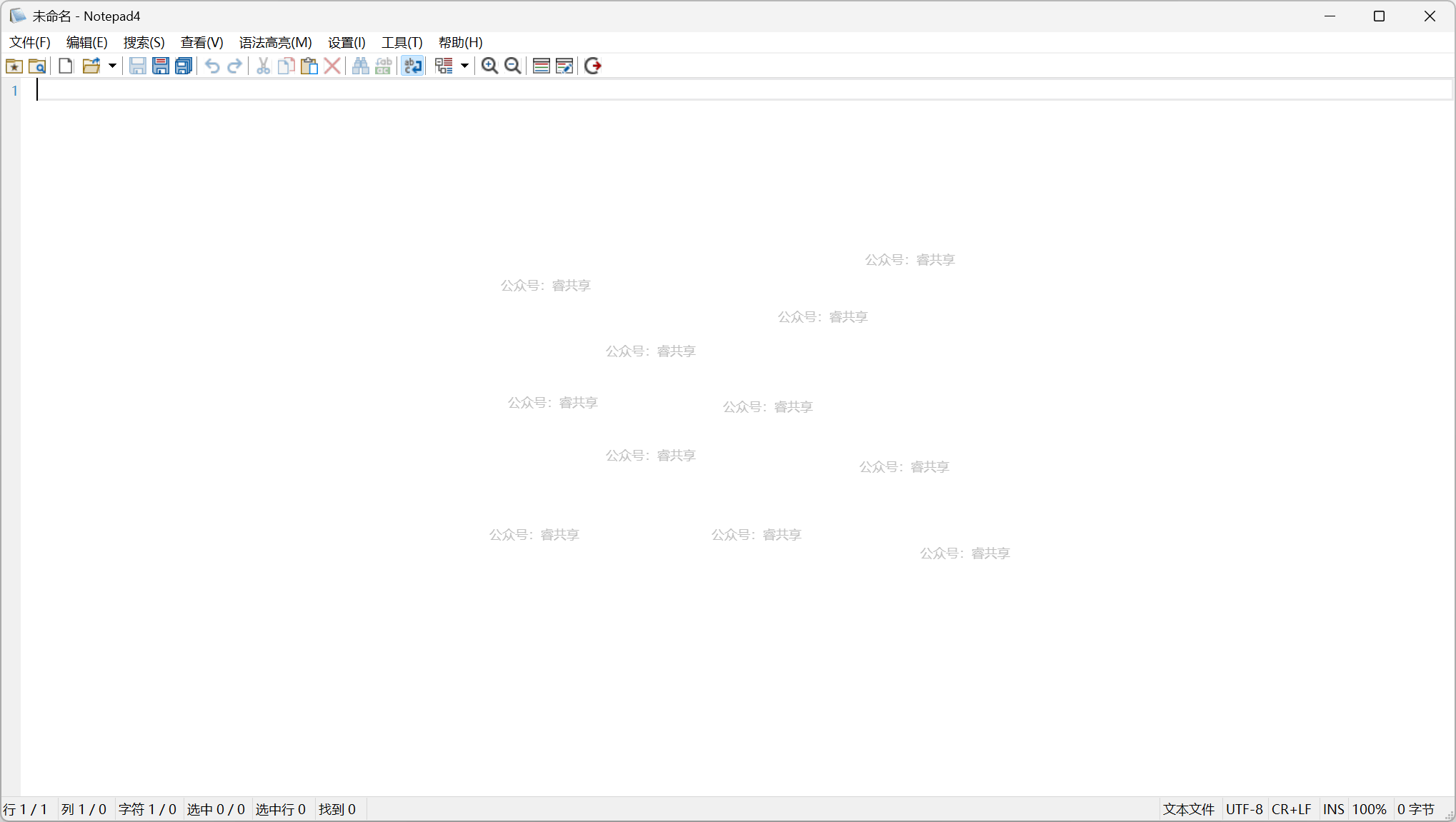
Task: Toggle code folding icon
Action: pos(444,66)
